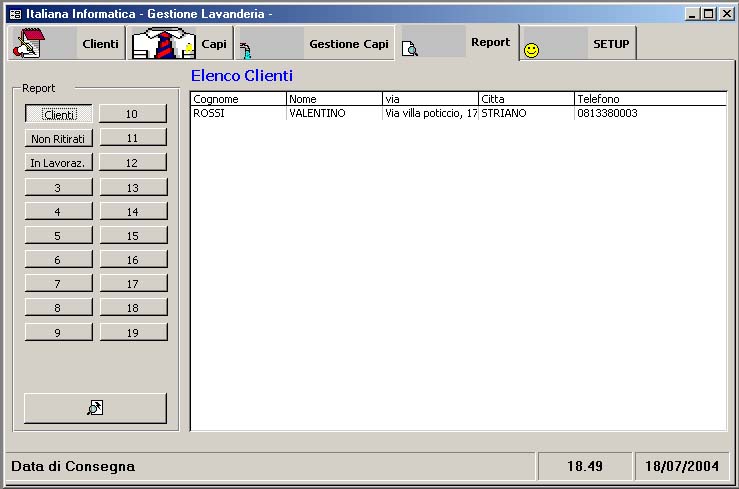Run the Non Ritirati report
This screenshot has width=739, height=489.
(58, 139)
